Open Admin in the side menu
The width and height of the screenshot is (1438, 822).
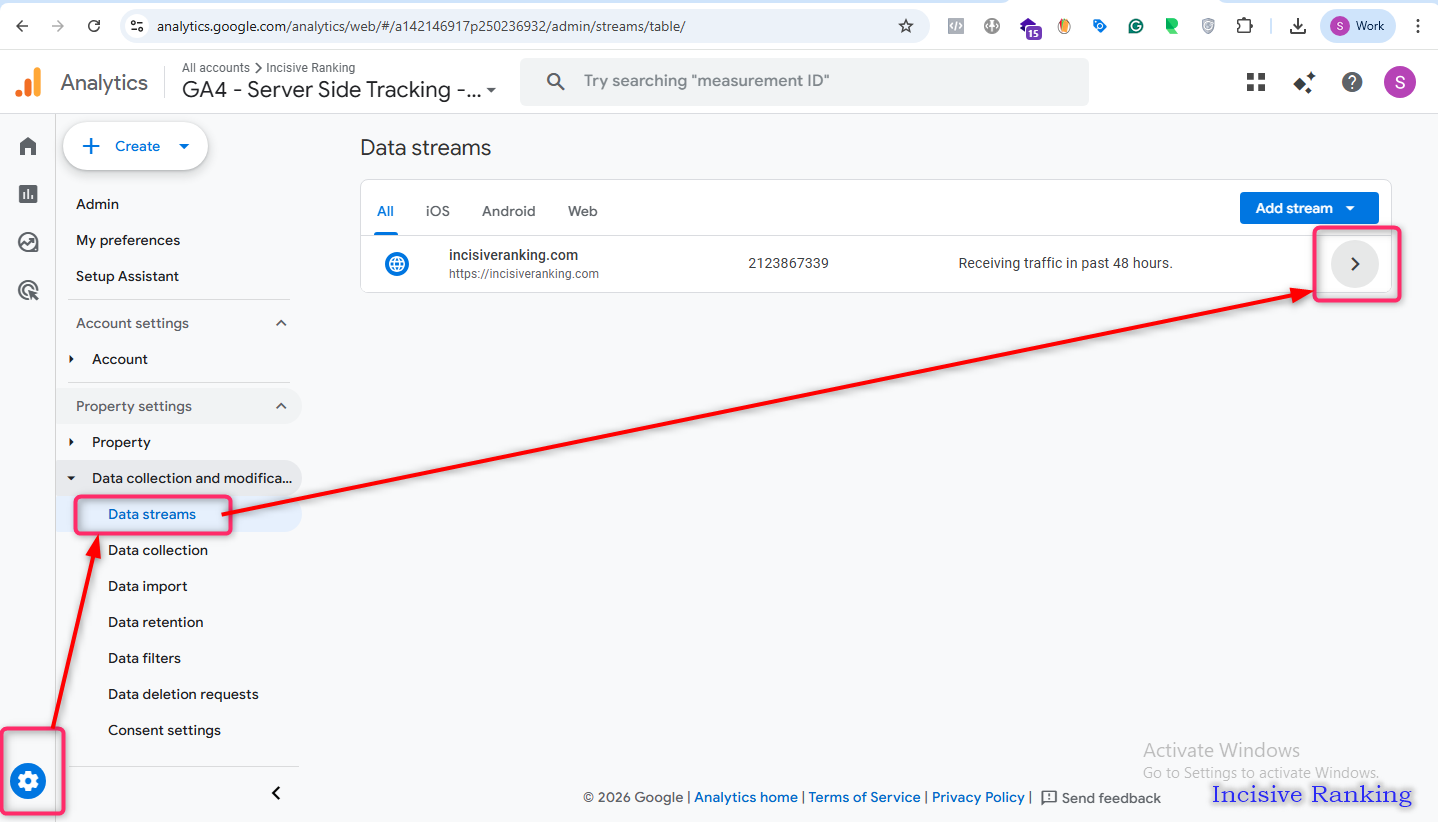[98, 204]
